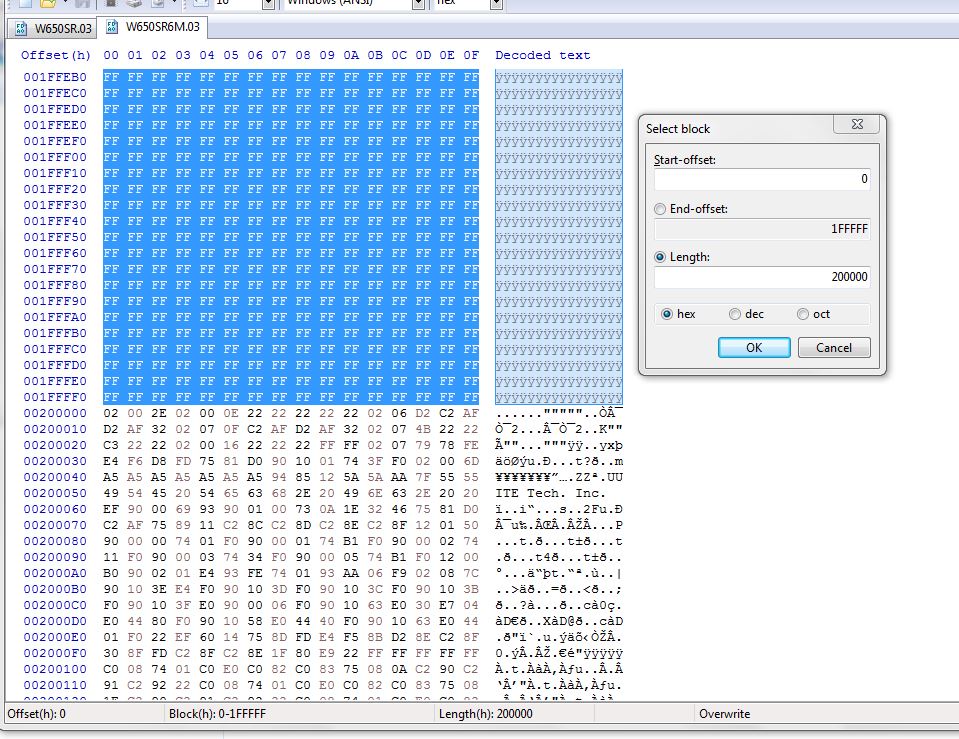The image size is (959, 739).
Task: Click status bar 'Offset(h): 0'
Action: 37,714
